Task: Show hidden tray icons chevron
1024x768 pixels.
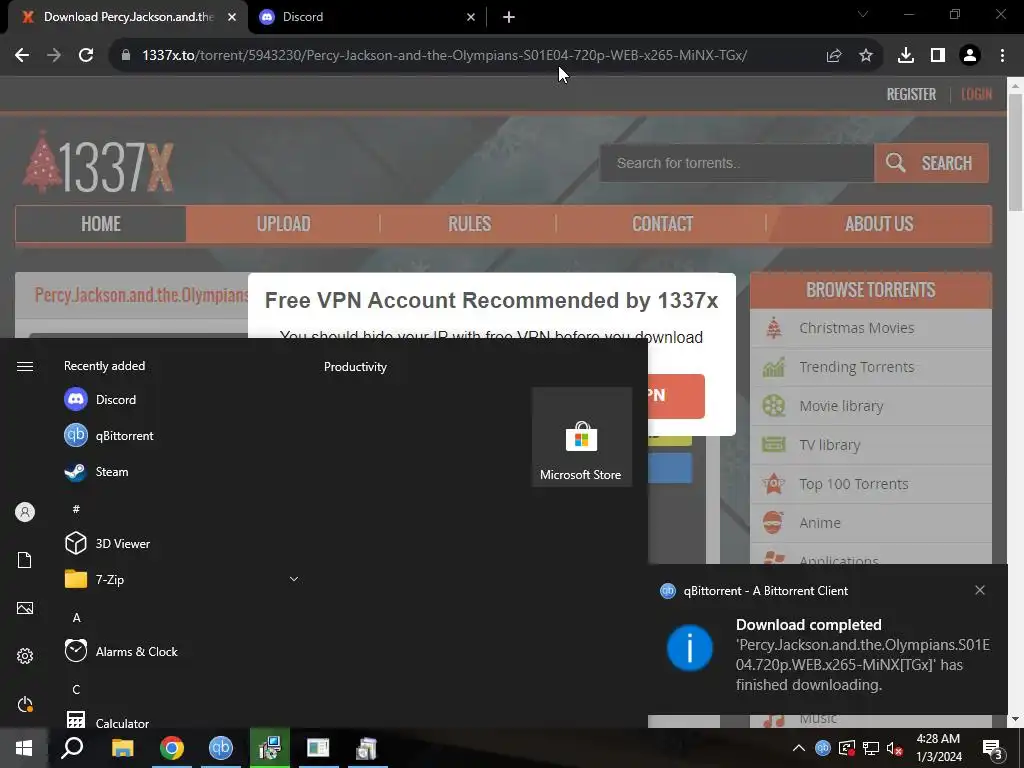Action: 798,748
